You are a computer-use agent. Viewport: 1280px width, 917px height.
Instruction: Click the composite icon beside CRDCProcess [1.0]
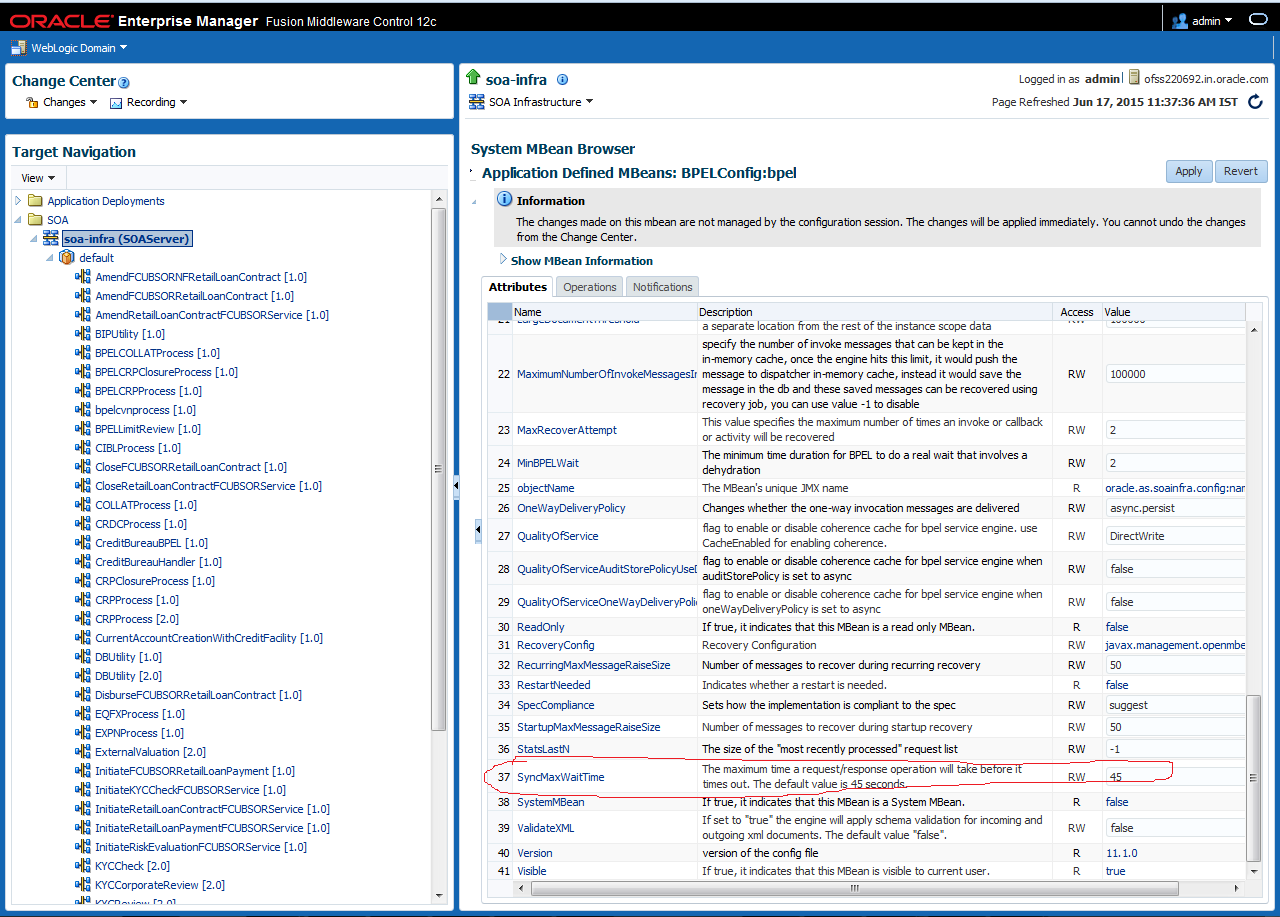(x=83, y=524)
